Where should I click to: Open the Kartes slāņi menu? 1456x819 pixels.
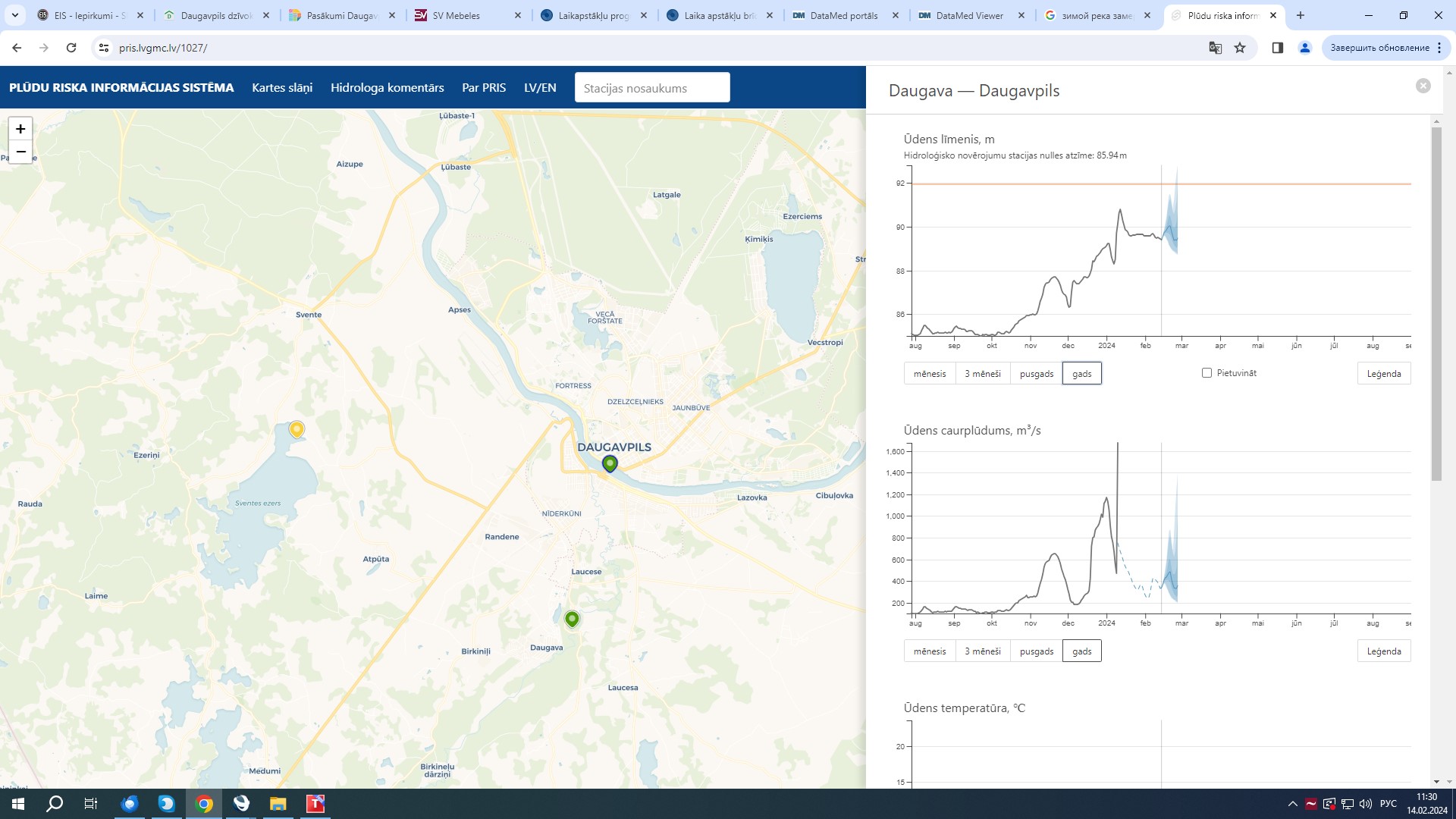282,87
